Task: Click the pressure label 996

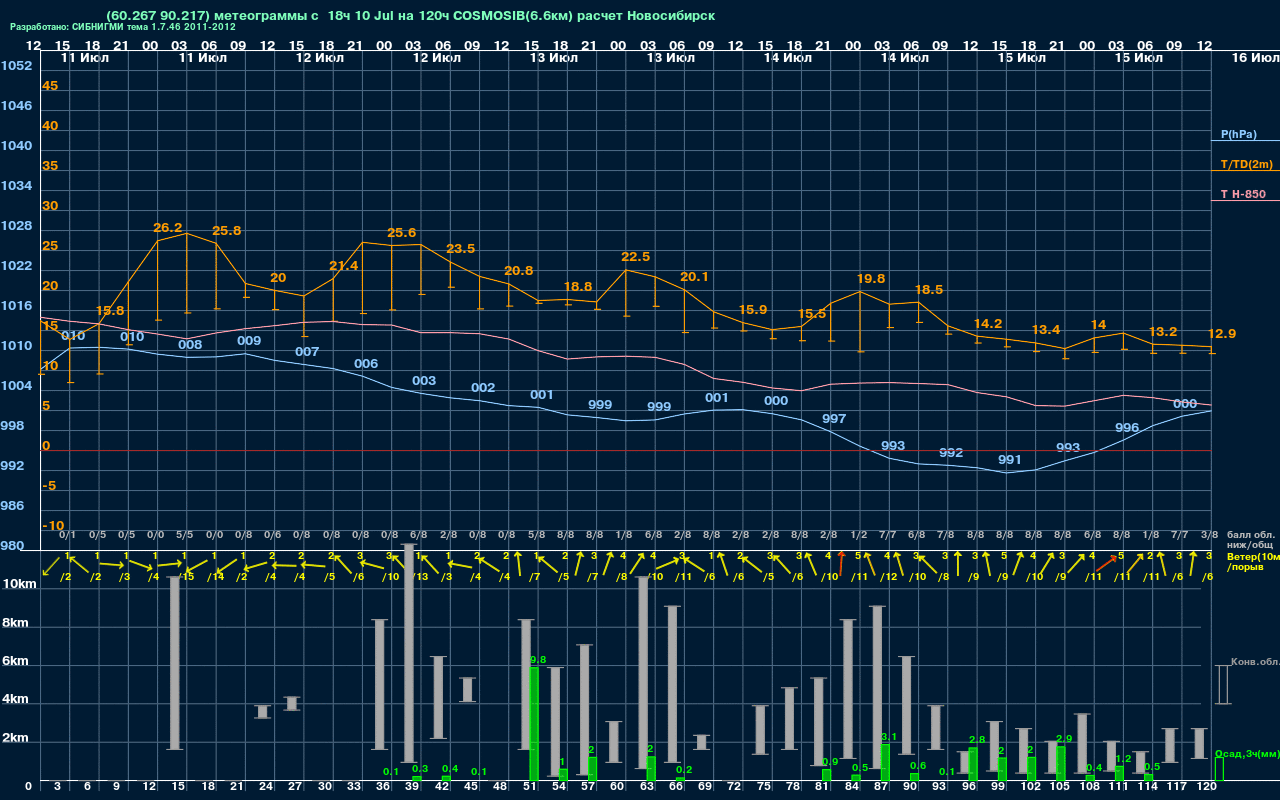Action: pos(1127,427)
